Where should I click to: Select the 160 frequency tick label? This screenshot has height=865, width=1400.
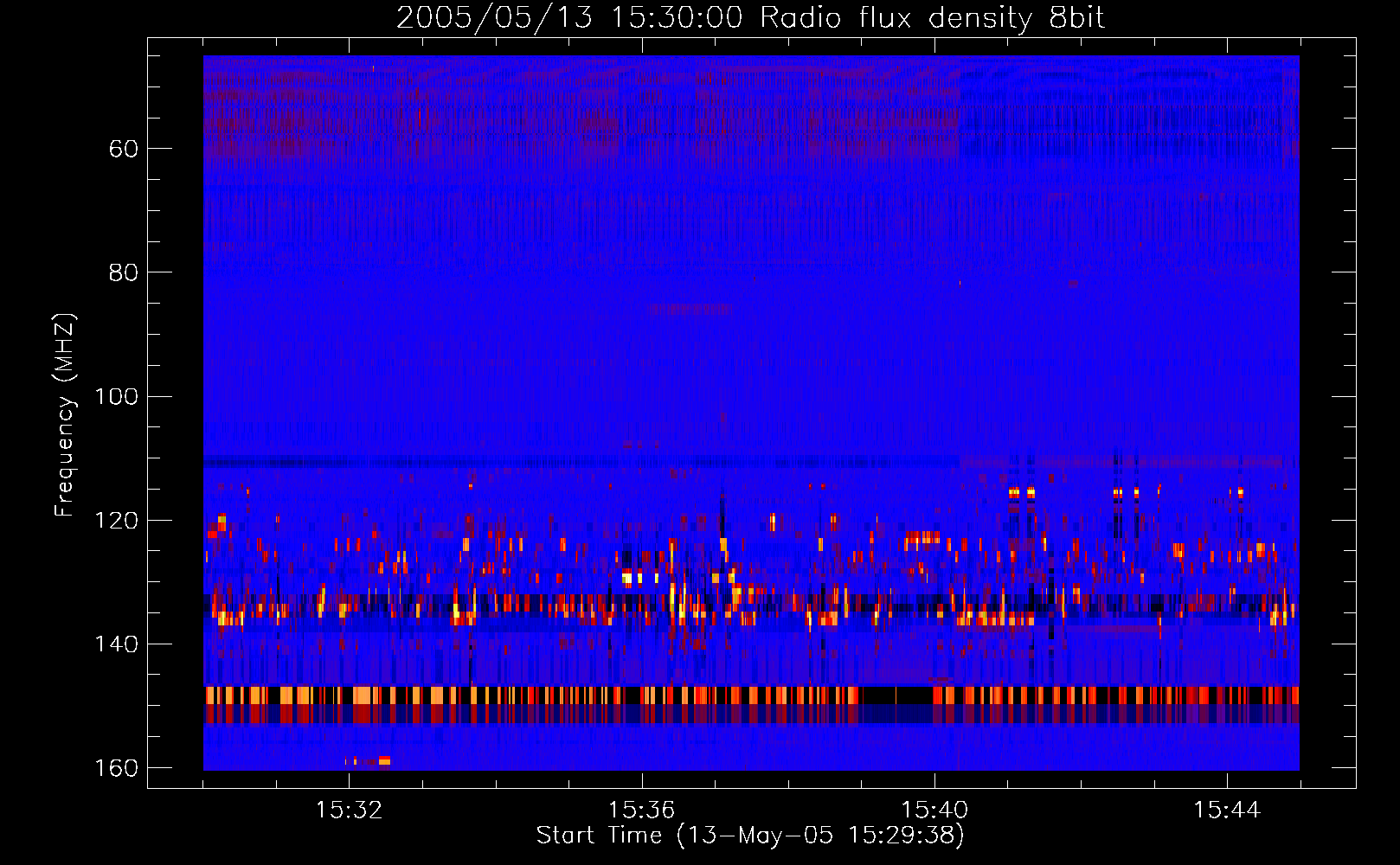click(116, 768)
